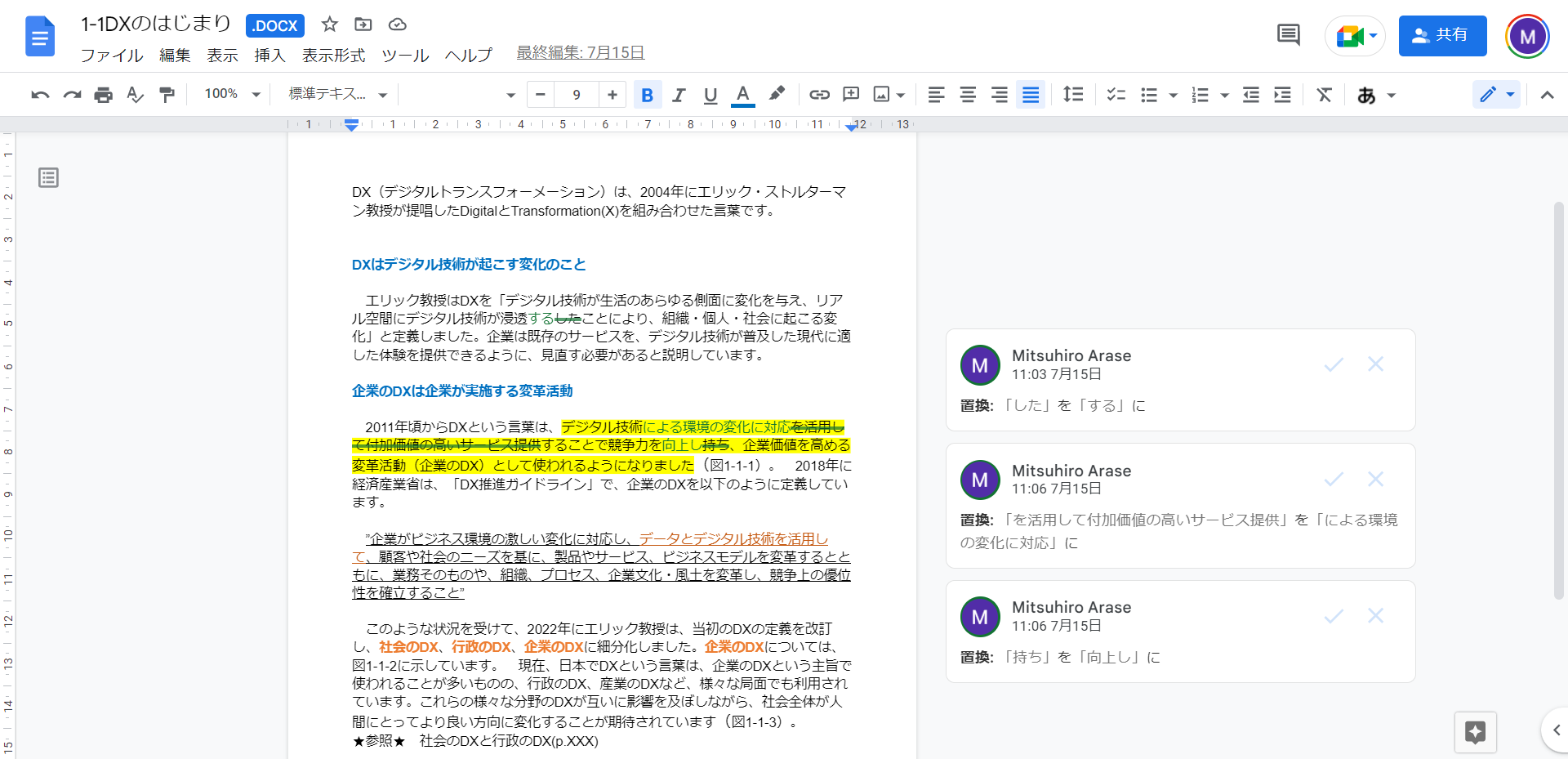Decrease font size

[x=540, y=95]
